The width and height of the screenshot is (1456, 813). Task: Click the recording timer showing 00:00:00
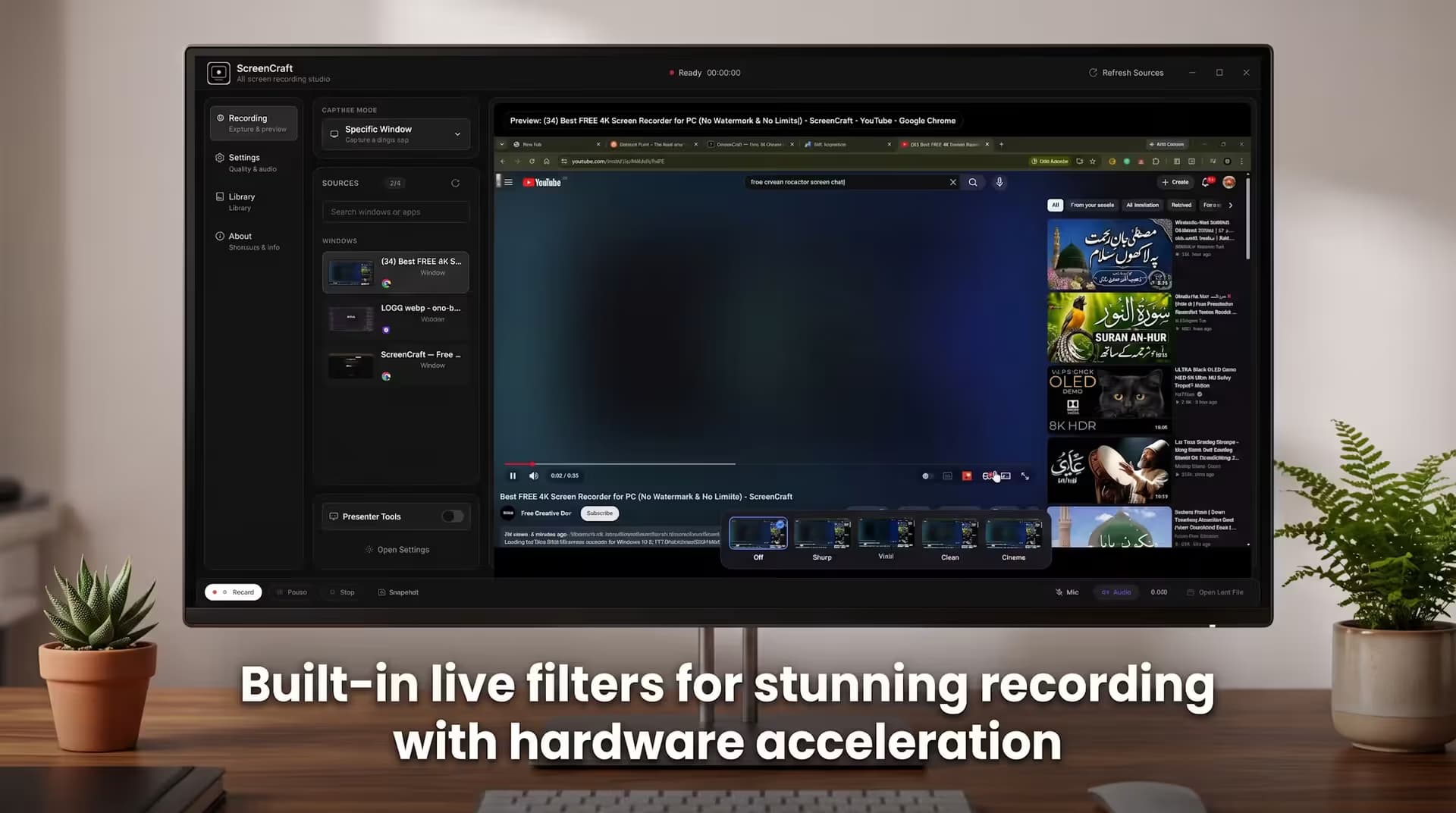[723, 73]
